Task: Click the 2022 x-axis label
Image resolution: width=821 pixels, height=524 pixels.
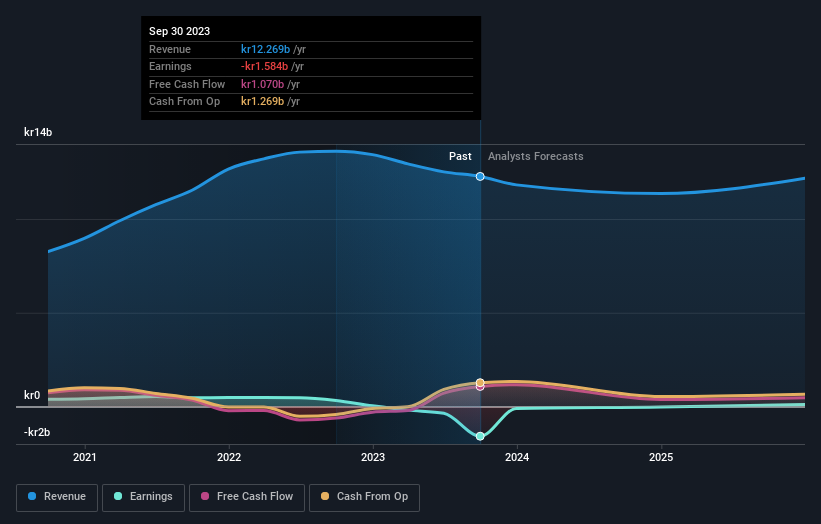Action: [229, 457]
